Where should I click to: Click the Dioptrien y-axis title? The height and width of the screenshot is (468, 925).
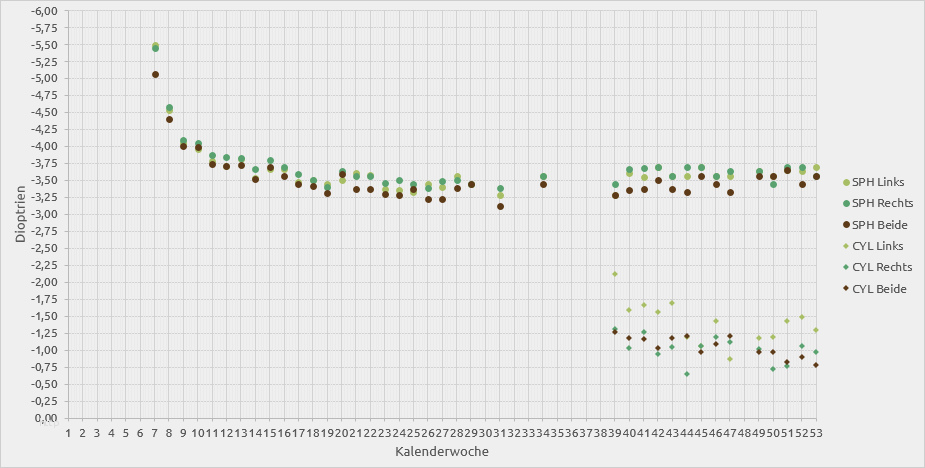click(20, 214)
